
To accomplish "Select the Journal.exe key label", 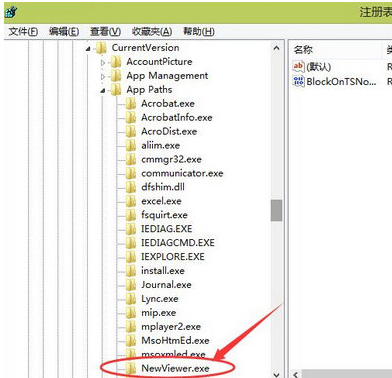I will pos(166,285).
